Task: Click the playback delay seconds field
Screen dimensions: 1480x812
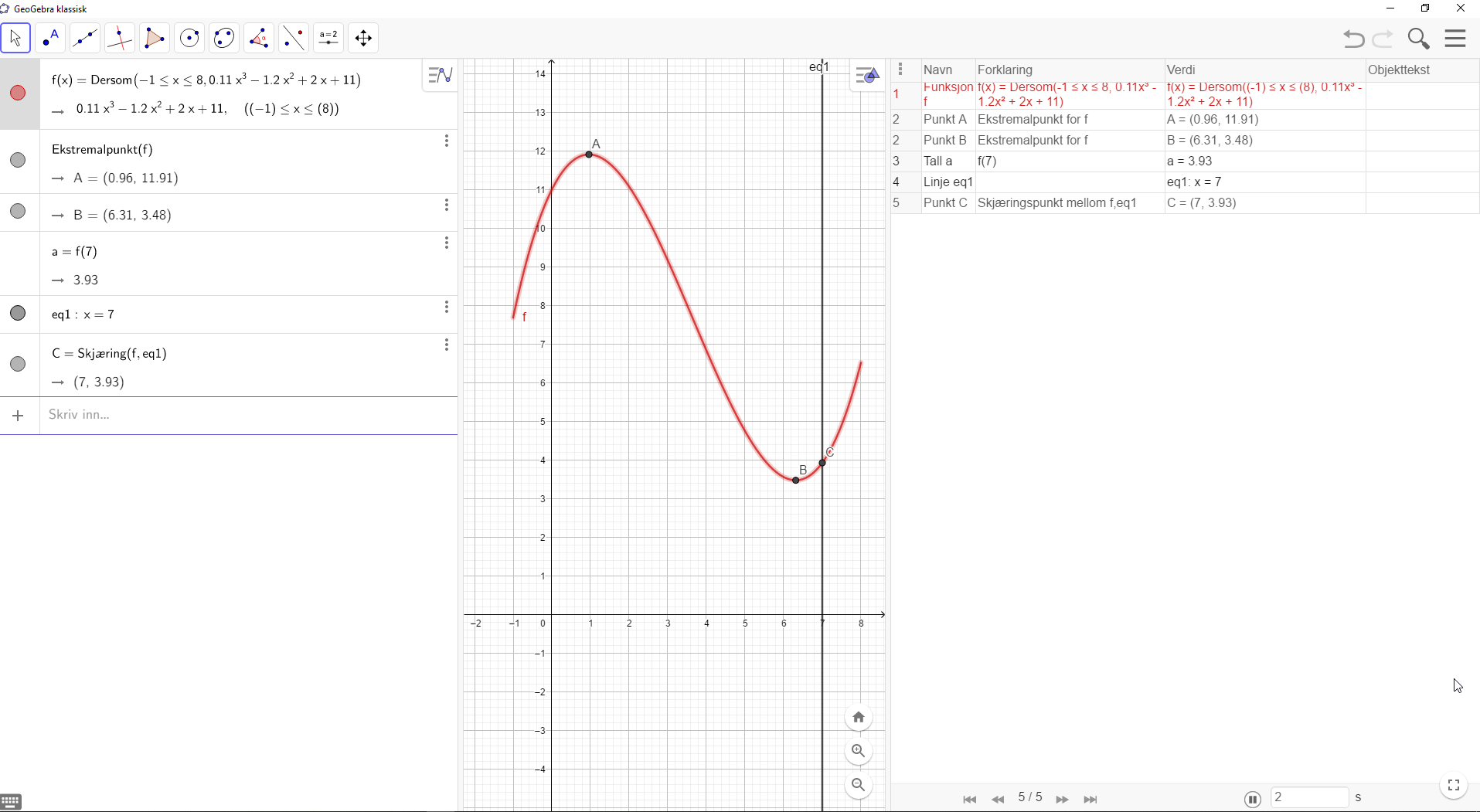Action: coord(1309,797)
